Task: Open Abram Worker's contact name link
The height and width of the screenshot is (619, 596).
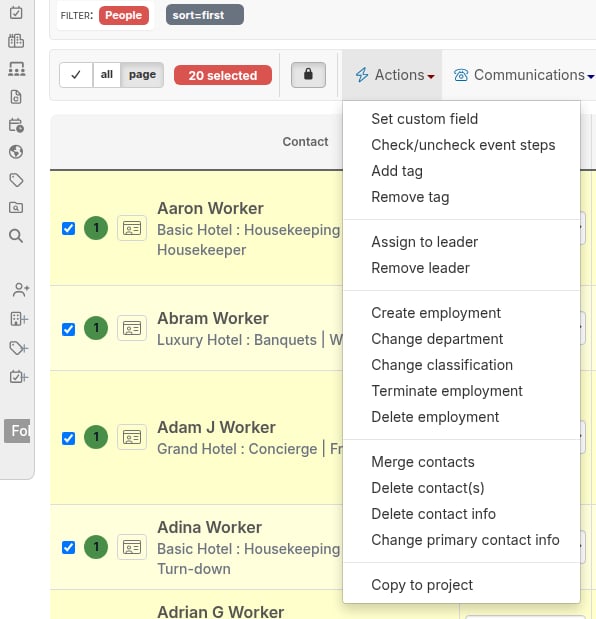Action: 213,318
